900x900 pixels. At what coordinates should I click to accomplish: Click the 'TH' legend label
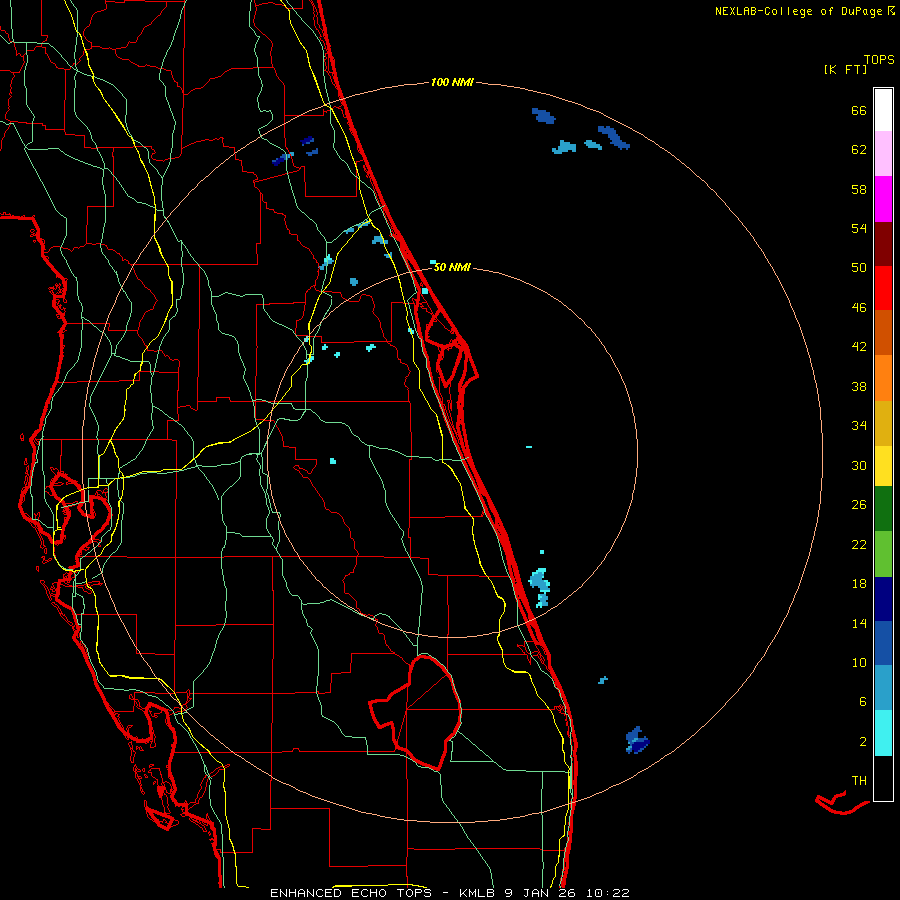(x=859, y=781)
